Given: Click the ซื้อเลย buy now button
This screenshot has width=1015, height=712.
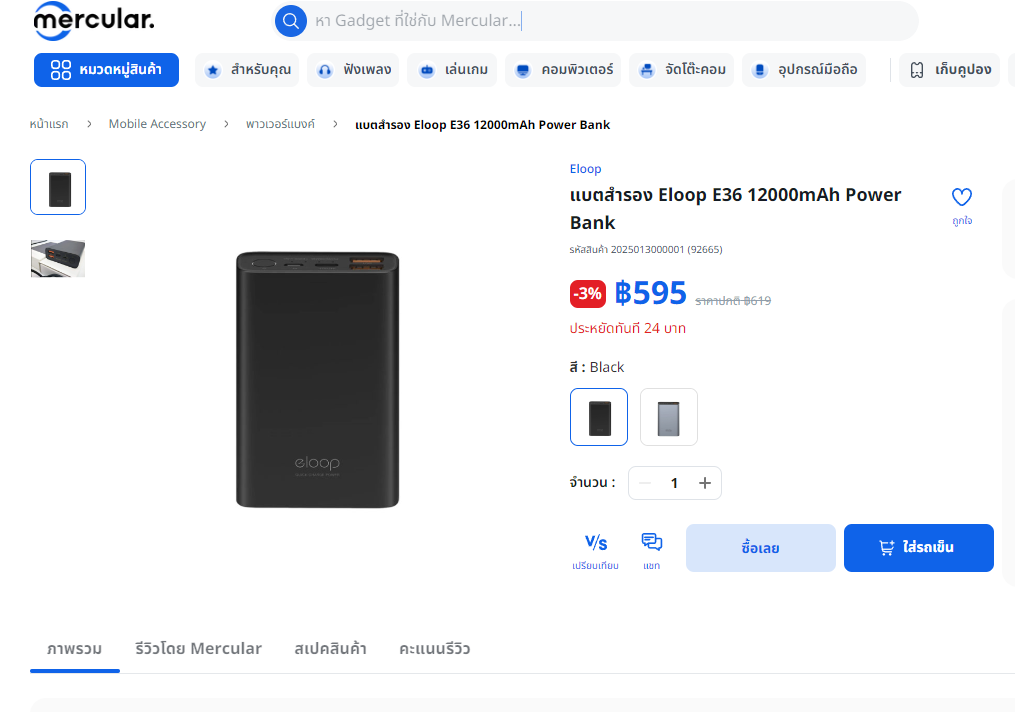Looking at the screenshot, I should [x=761, y=548].
